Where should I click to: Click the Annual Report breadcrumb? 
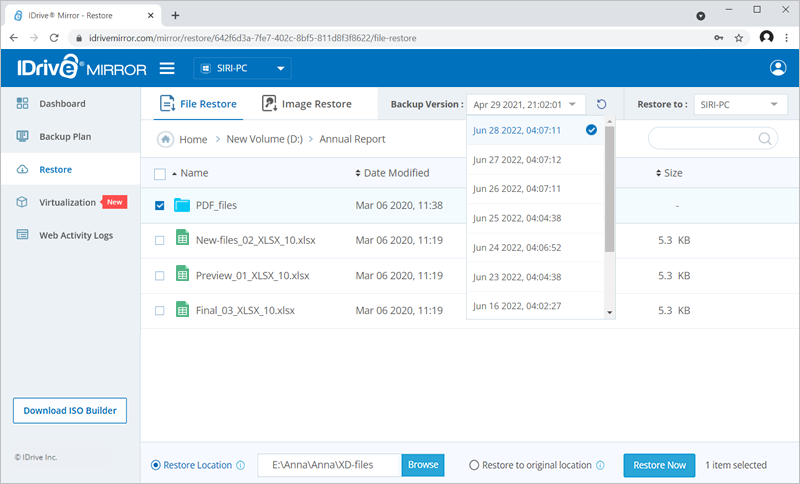click(352, 139)
